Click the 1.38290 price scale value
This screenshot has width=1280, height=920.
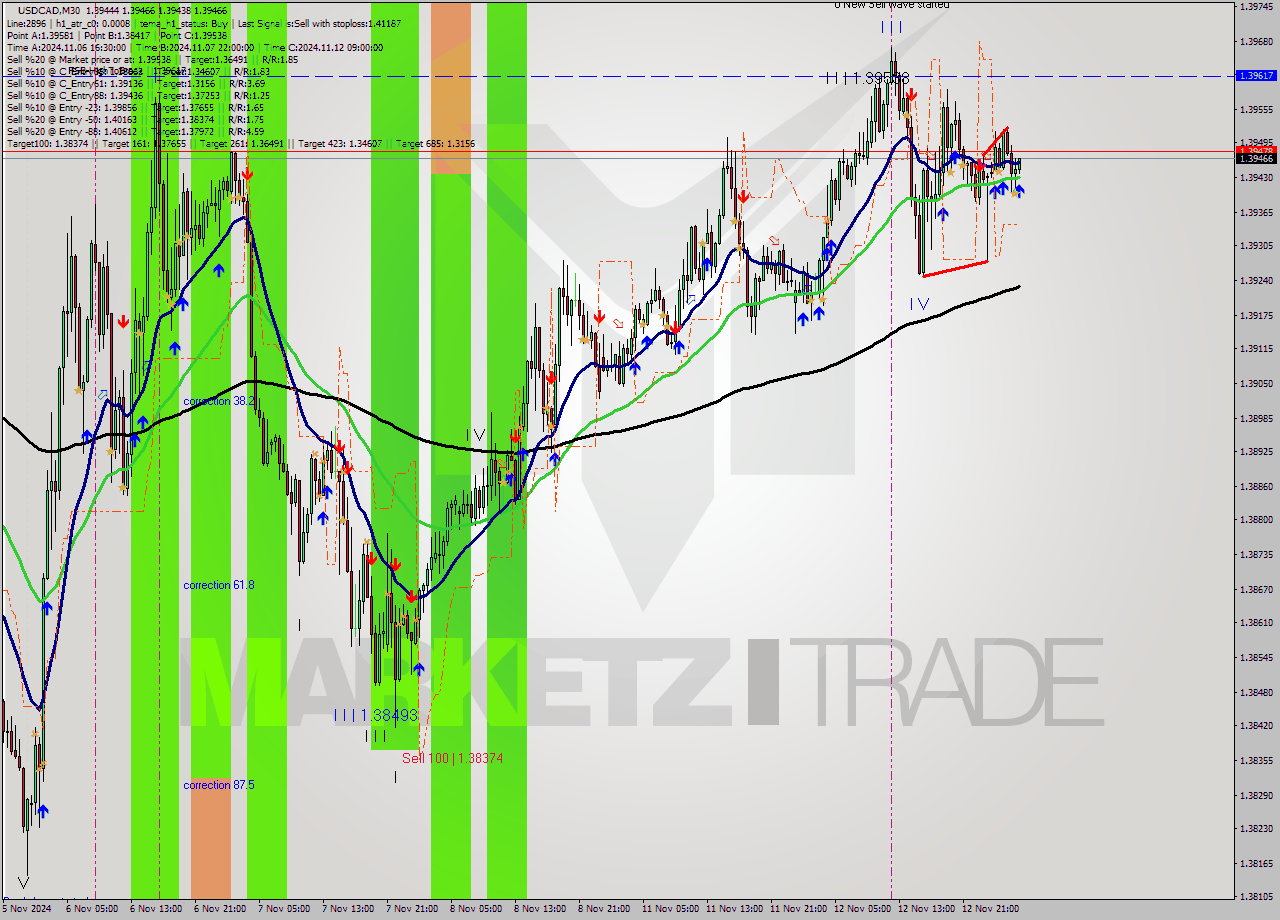pyautogui.click(x=1257, y=795)
